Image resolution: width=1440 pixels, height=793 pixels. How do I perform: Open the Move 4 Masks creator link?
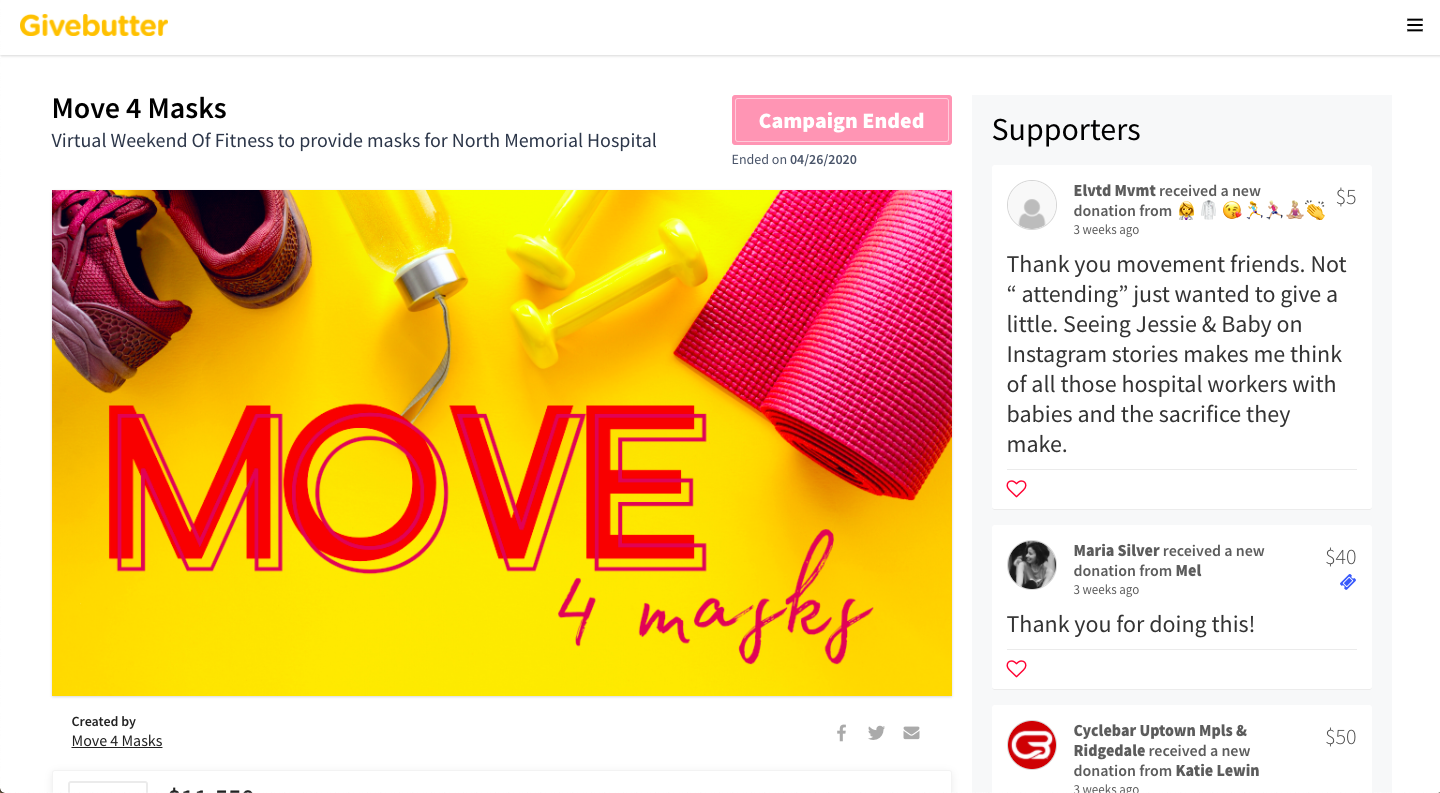point(117,741)
